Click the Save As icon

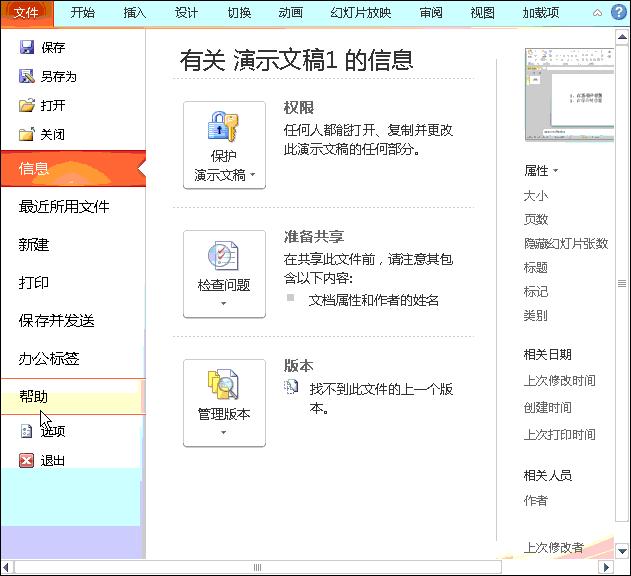pos(27,76)
